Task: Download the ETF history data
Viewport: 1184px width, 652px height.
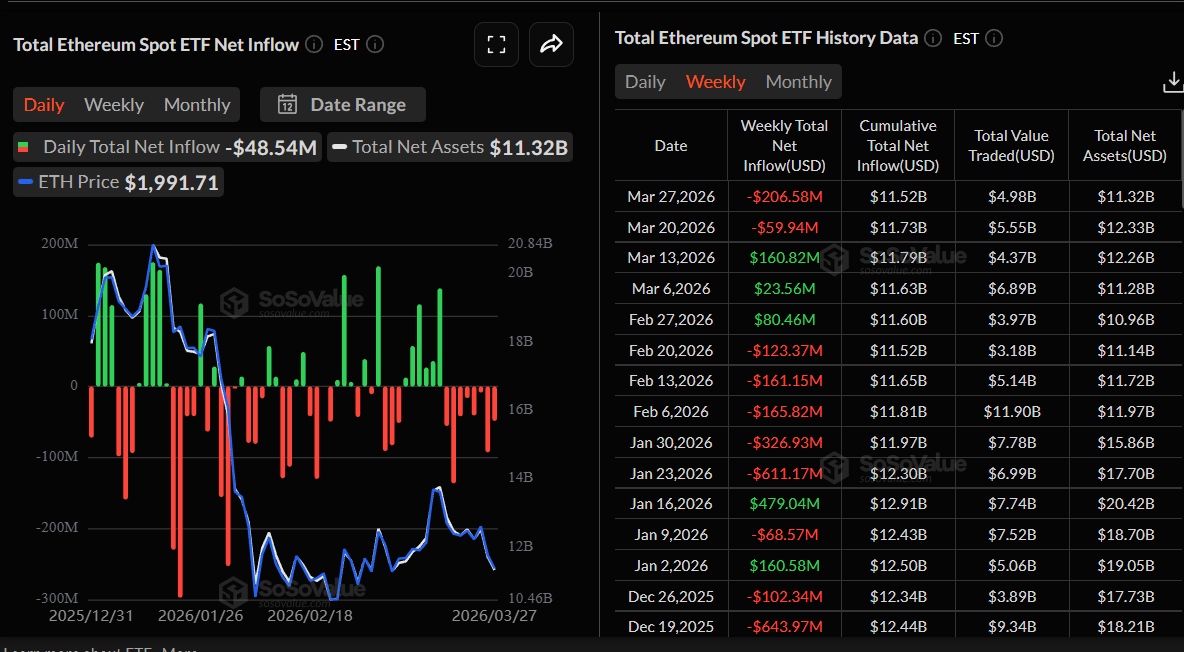Action: click(1172, 81)
